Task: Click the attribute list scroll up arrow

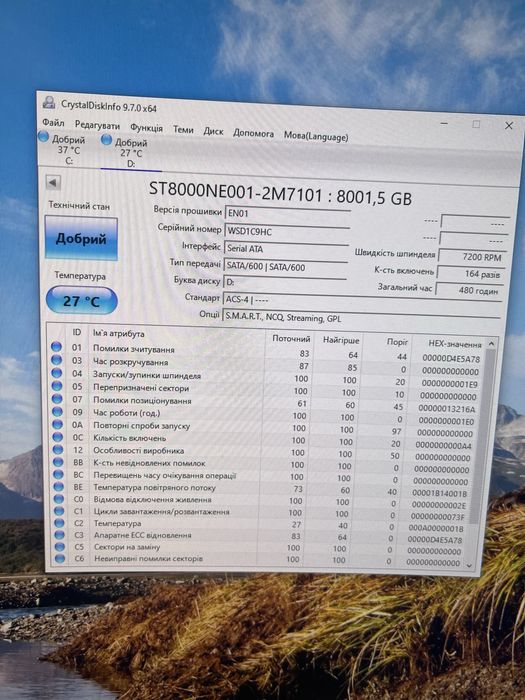Action: coord(491,343)
